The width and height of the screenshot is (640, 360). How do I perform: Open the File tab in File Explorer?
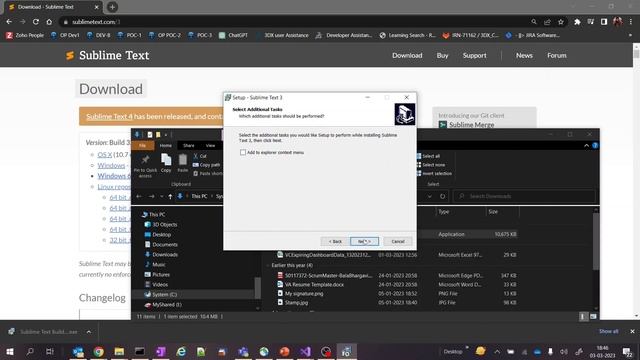click(x=142, y=146)
